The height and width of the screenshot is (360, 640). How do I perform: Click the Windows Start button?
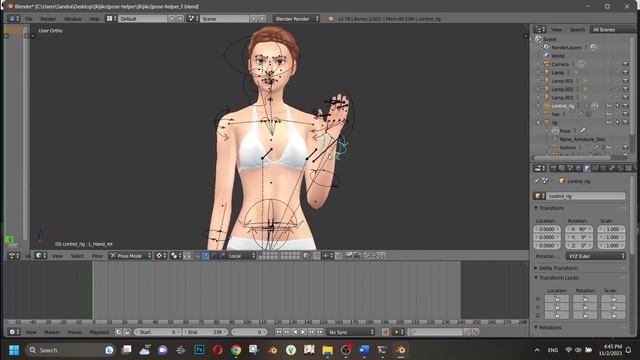point(14,350)
